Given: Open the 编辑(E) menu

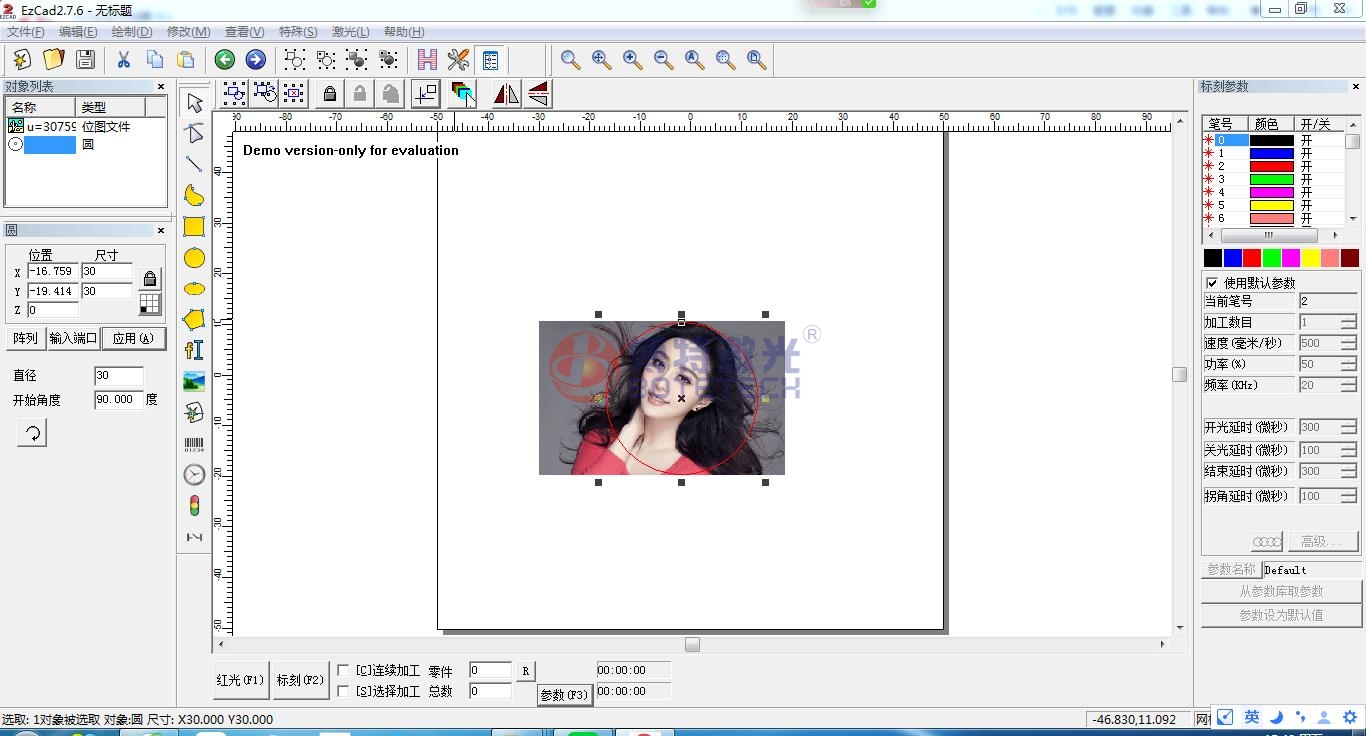Looking at the screenshot, I should [78, 32].
